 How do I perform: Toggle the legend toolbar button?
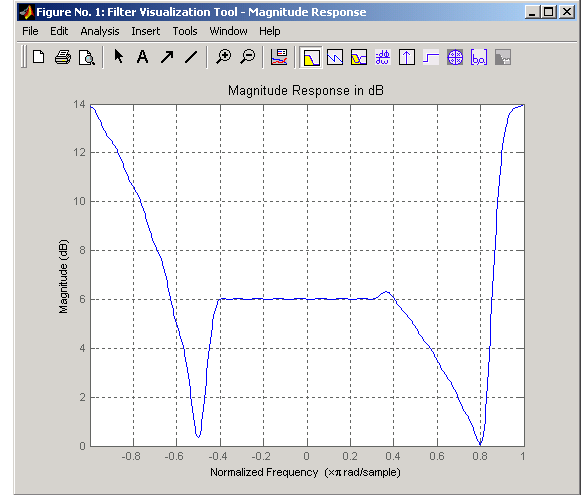[x=279, y=57]
